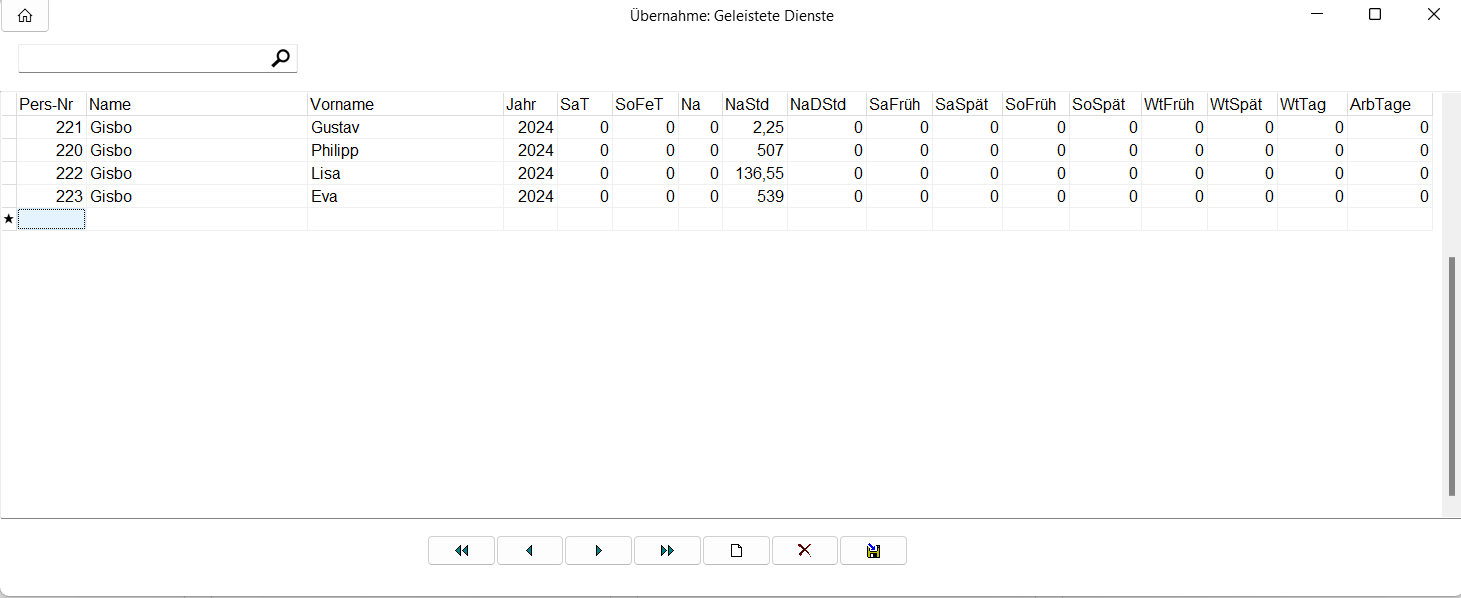Screen dimensions: 1461x598
Task: Click the home icon button
Action: click(x=25, y=16)
